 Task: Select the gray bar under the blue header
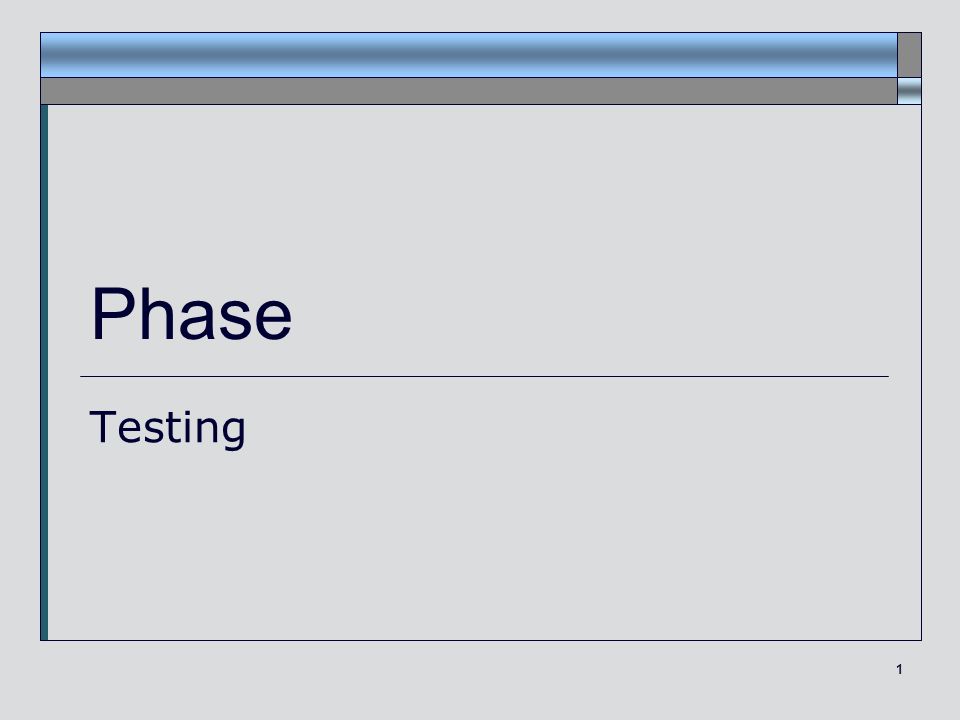click(469, 91)
